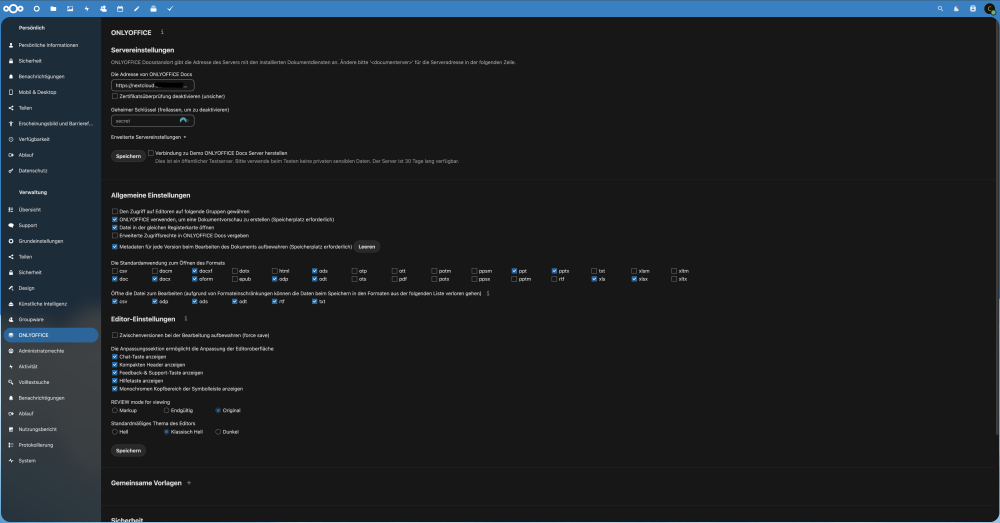Click Speichern under Editor-Einstellungen

128,450
